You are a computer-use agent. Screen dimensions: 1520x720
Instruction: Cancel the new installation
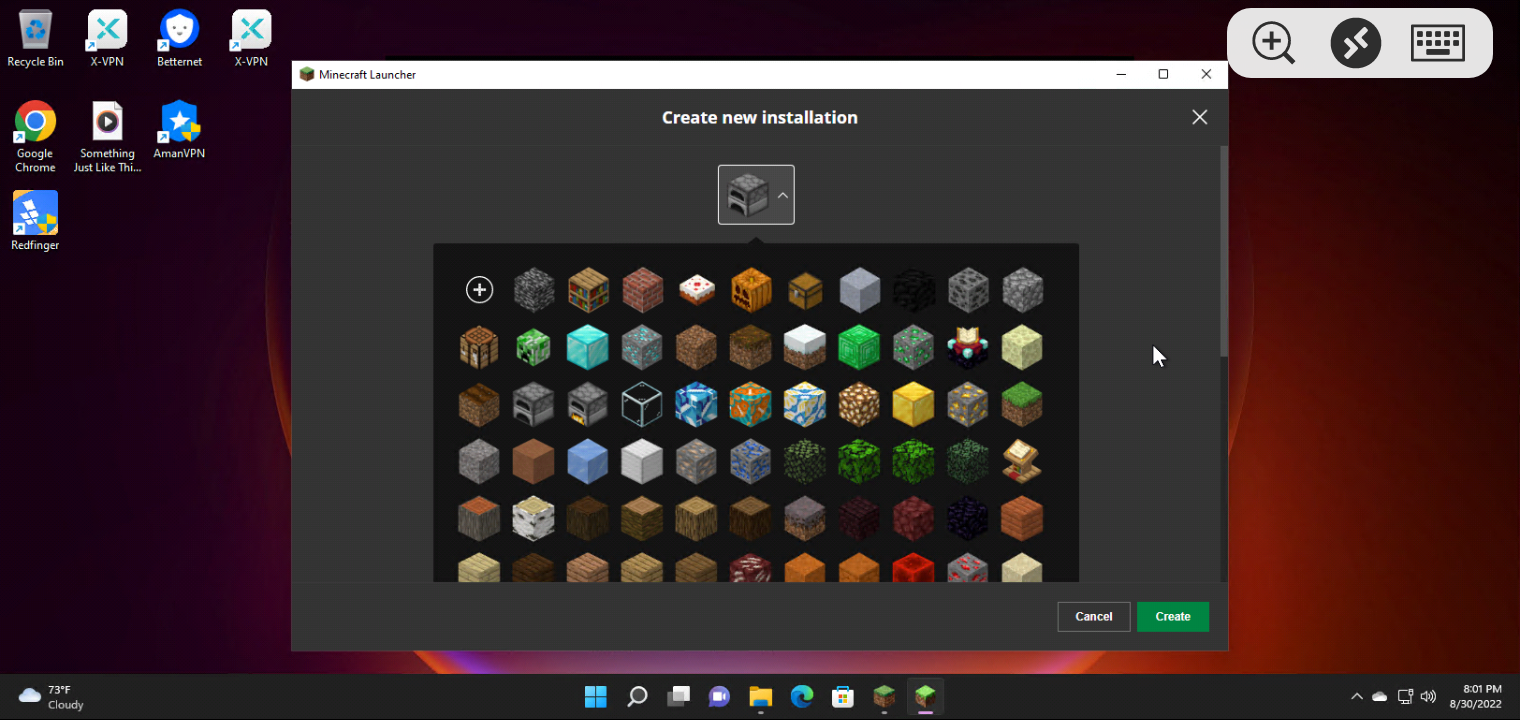[1093, 616]
